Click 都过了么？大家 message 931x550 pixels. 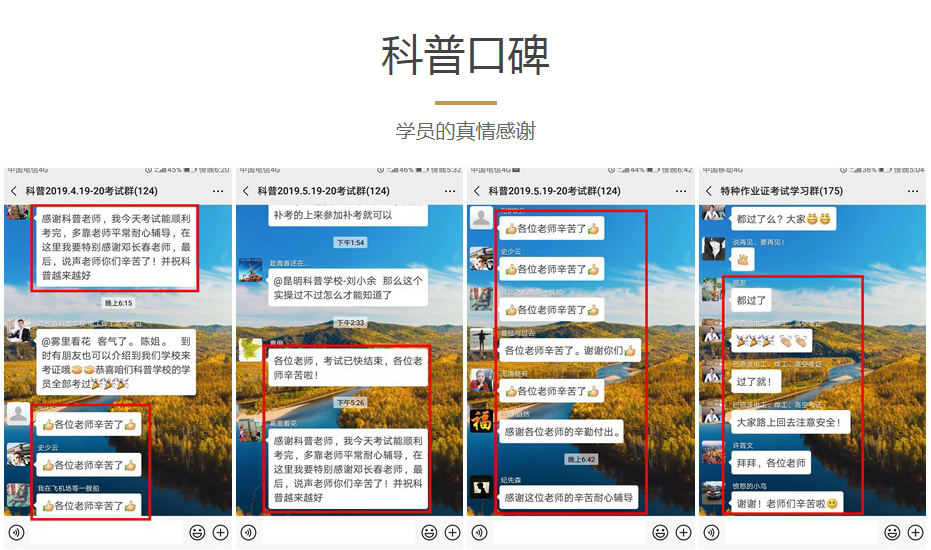point(783,219)
